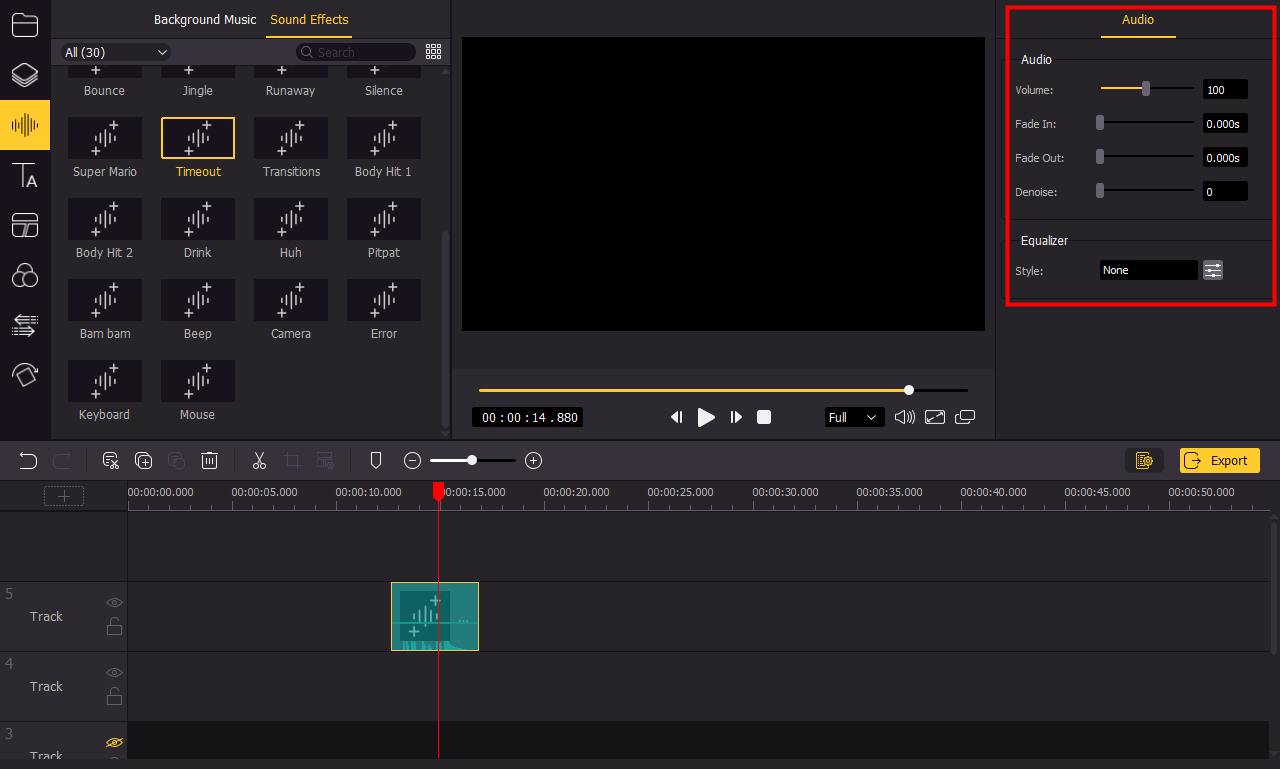
Task: Lock Track 4 with padlock icon
Action: click(x=115, y=697)
